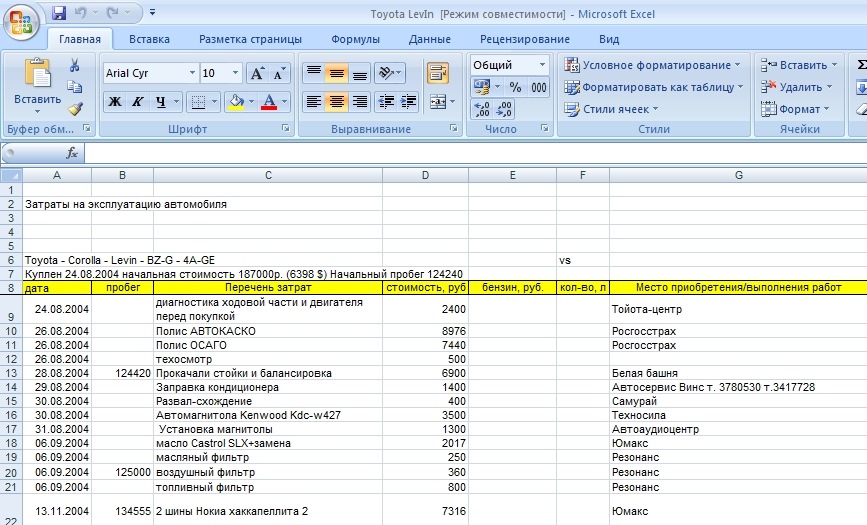Toggle align text right
The image size is (867, 525).
359,102
